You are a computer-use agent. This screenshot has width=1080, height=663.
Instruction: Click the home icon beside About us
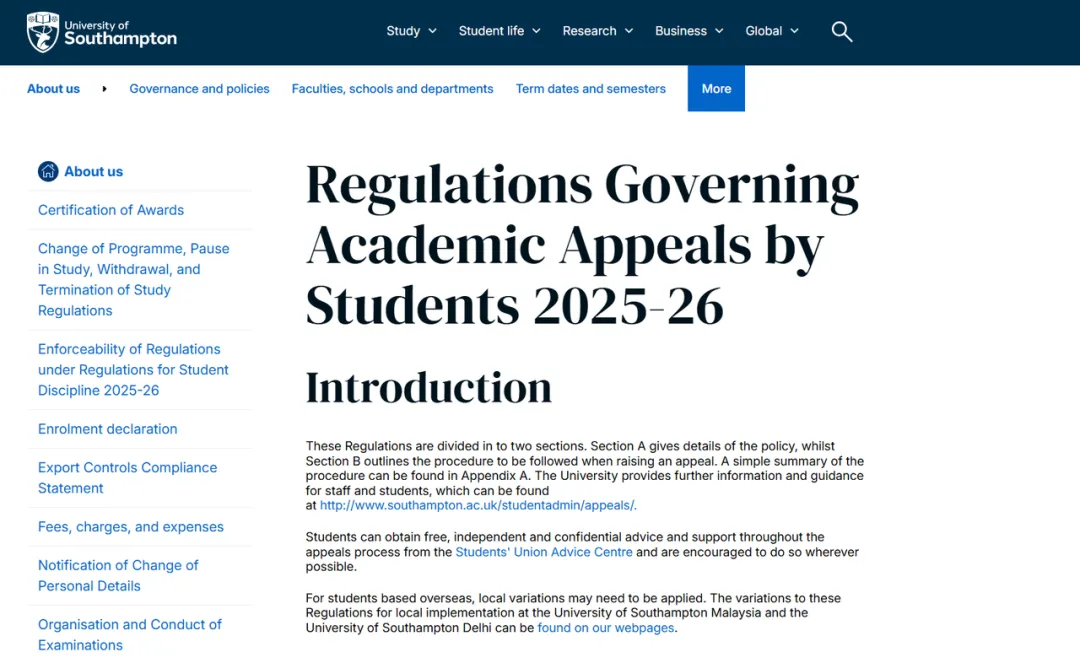(48, 171)
